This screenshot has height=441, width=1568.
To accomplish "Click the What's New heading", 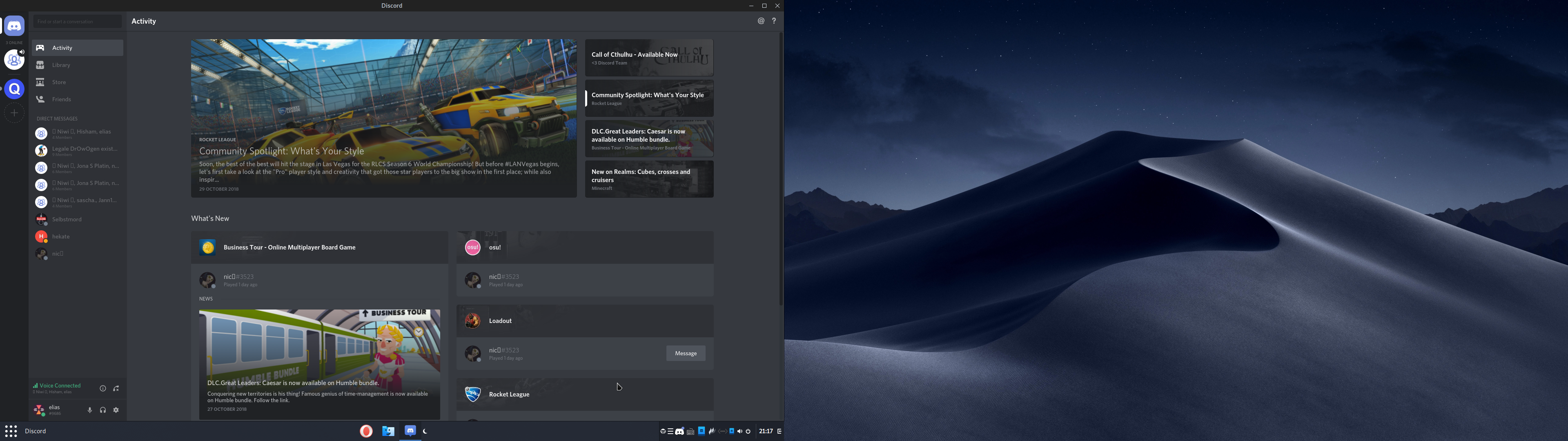I will 210,218.
